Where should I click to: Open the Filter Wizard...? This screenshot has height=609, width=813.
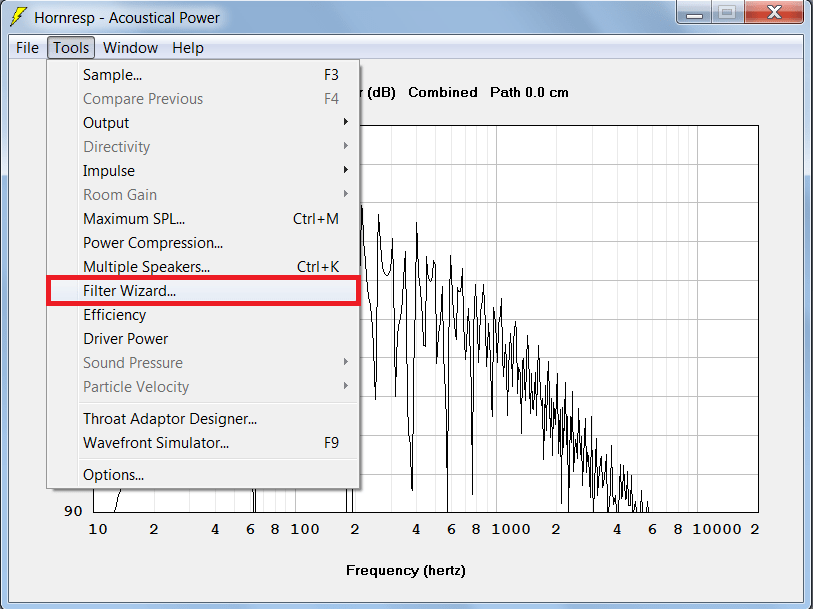[x=203, y=291]
